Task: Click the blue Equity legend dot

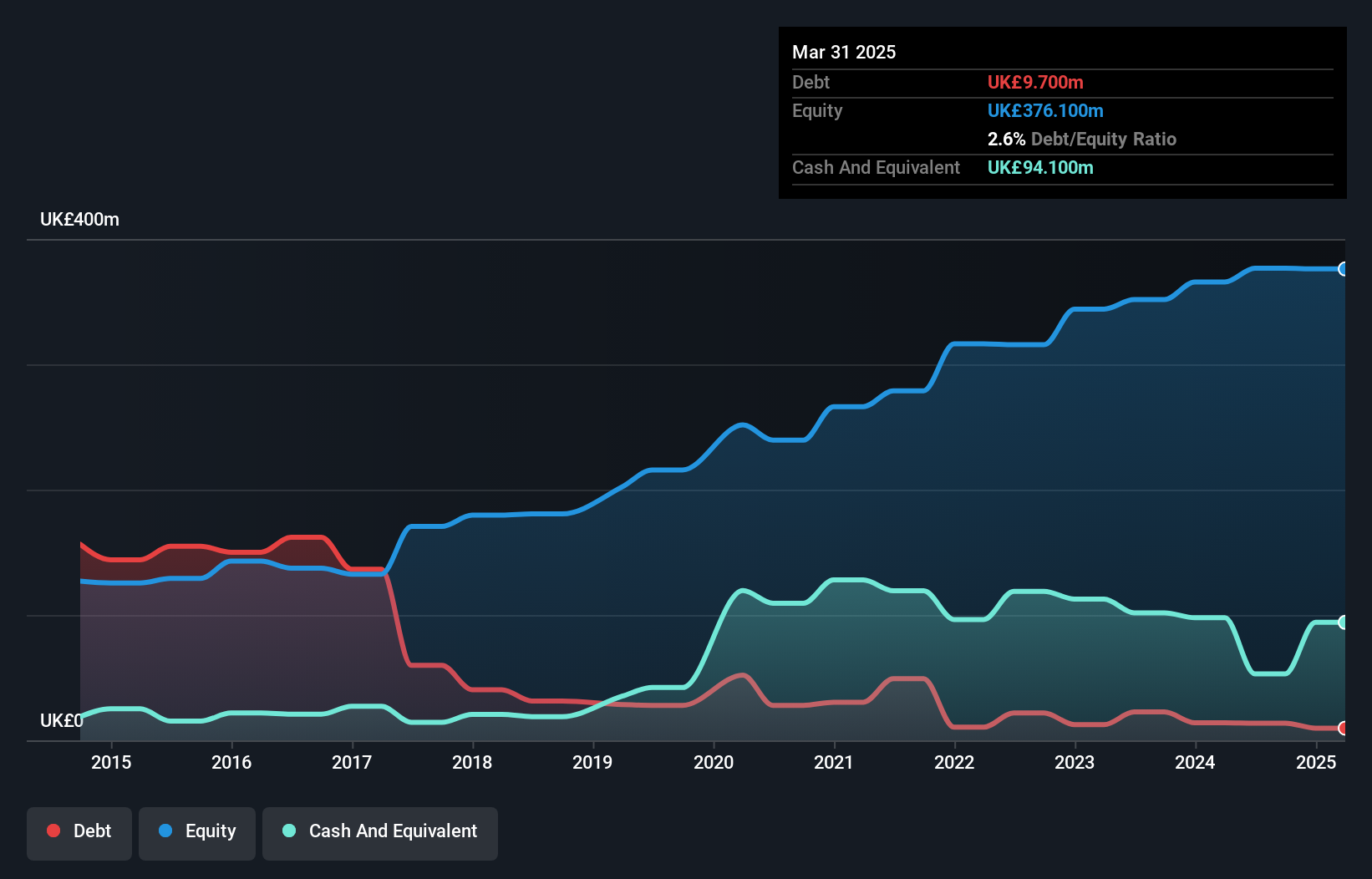Action: tap(165, 831)
